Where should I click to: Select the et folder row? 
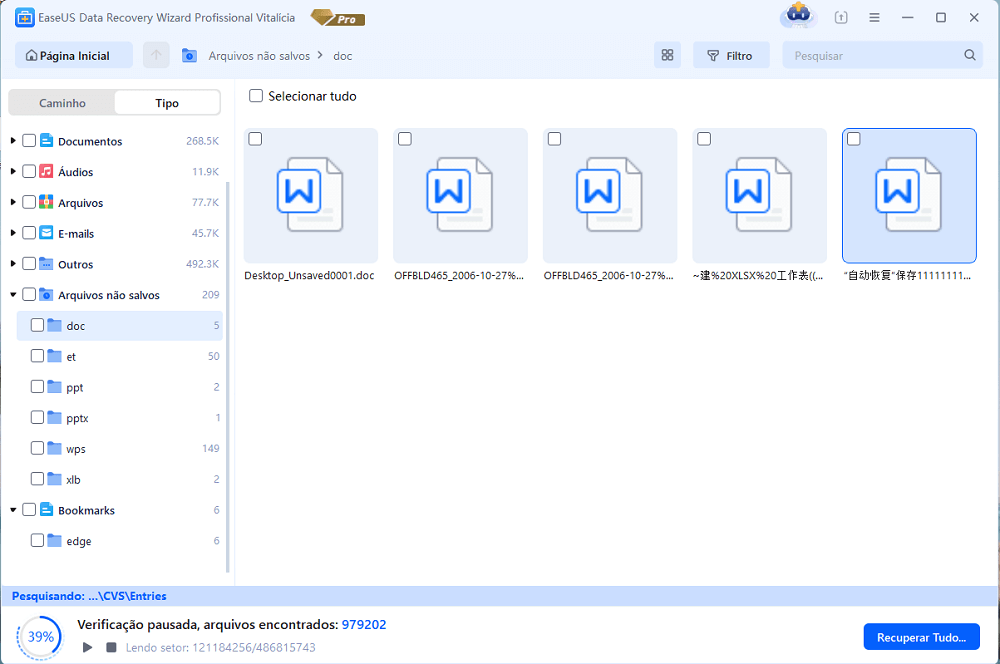tap(119, 356)
